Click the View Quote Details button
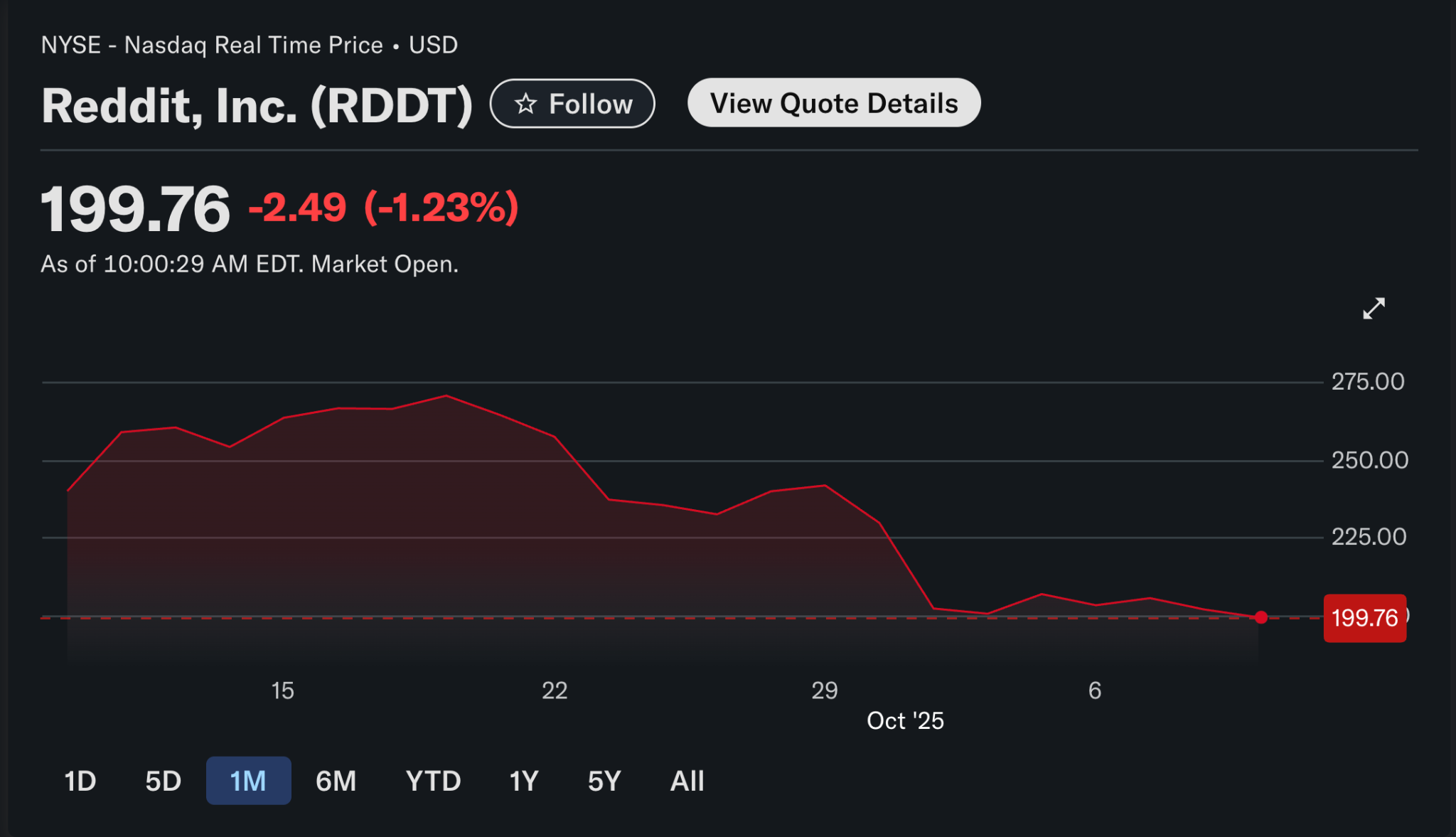 [833, 103]
